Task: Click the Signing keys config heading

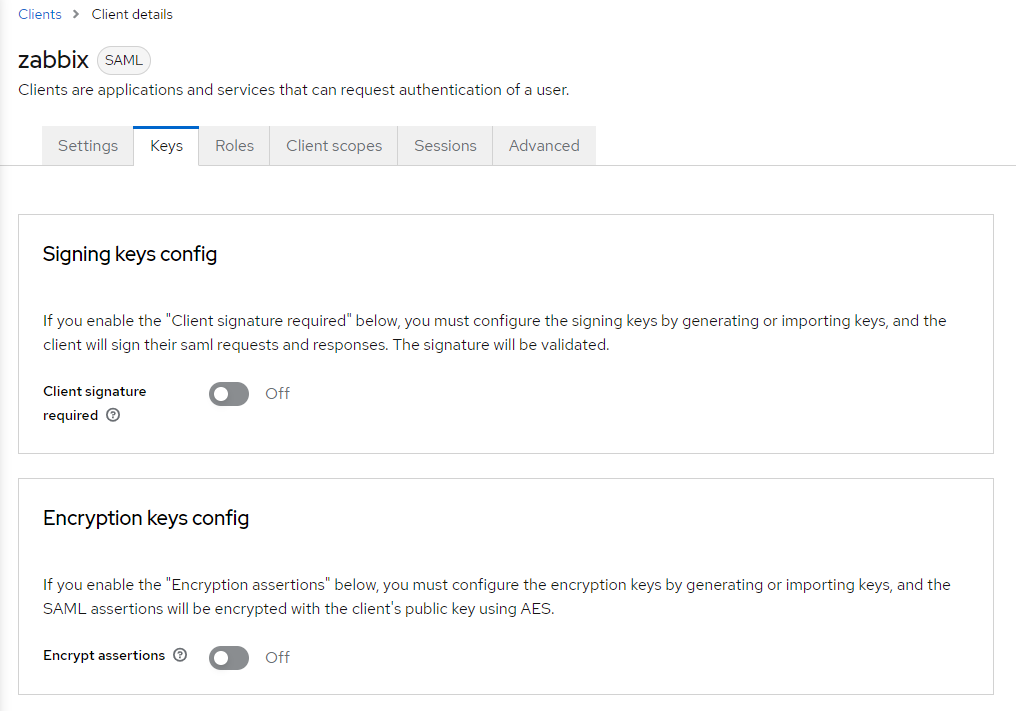Action: coord(130,254)
